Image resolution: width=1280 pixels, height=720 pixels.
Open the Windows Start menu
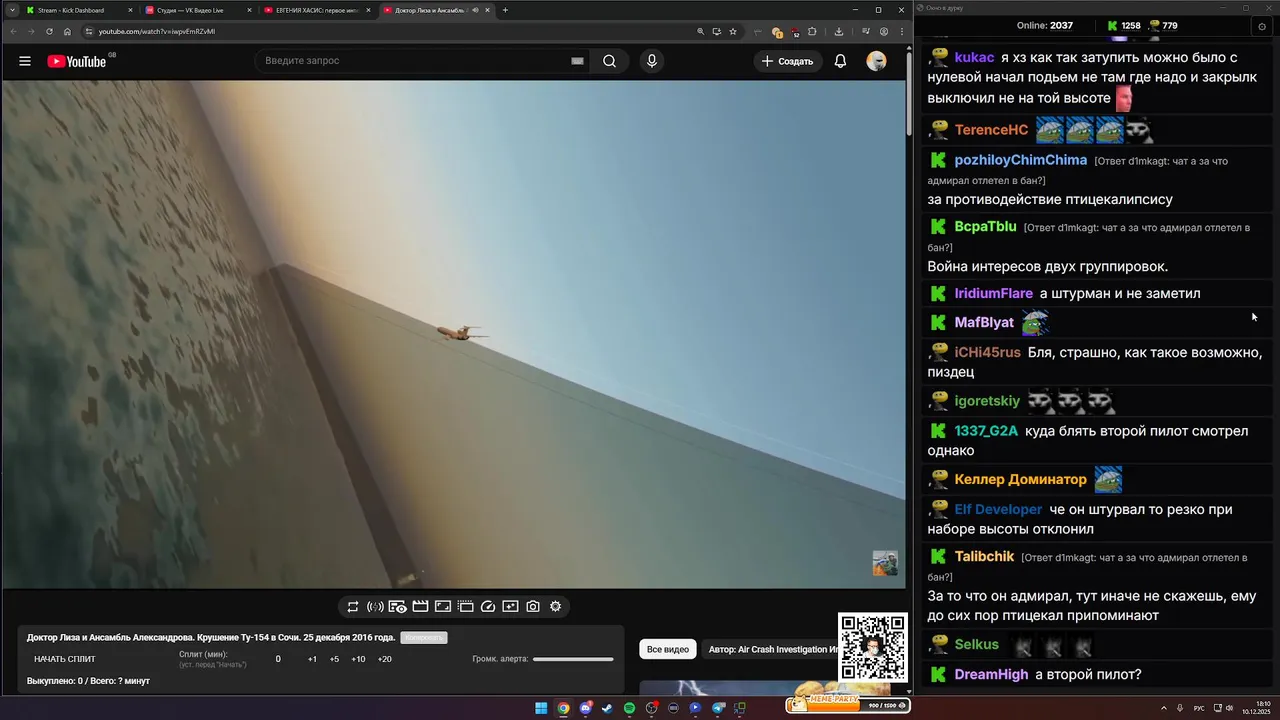coord(541,708)
